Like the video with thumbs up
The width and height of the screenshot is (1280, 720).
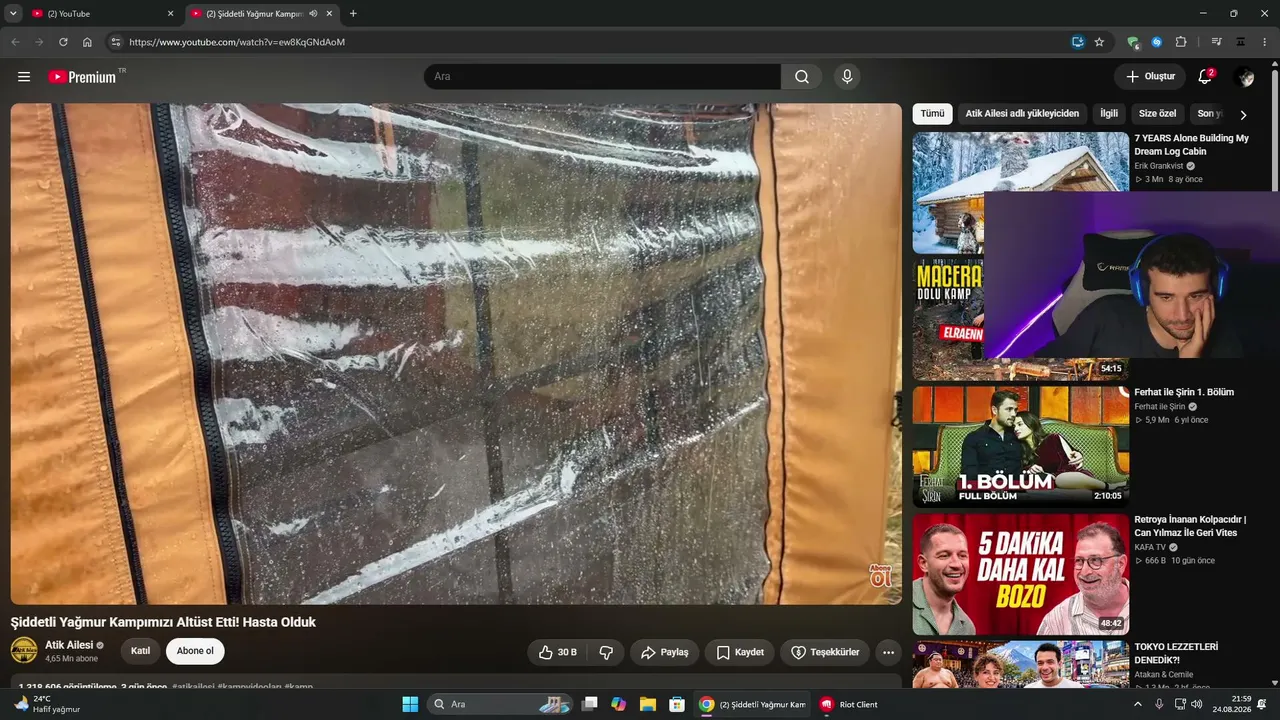point(558,652)
